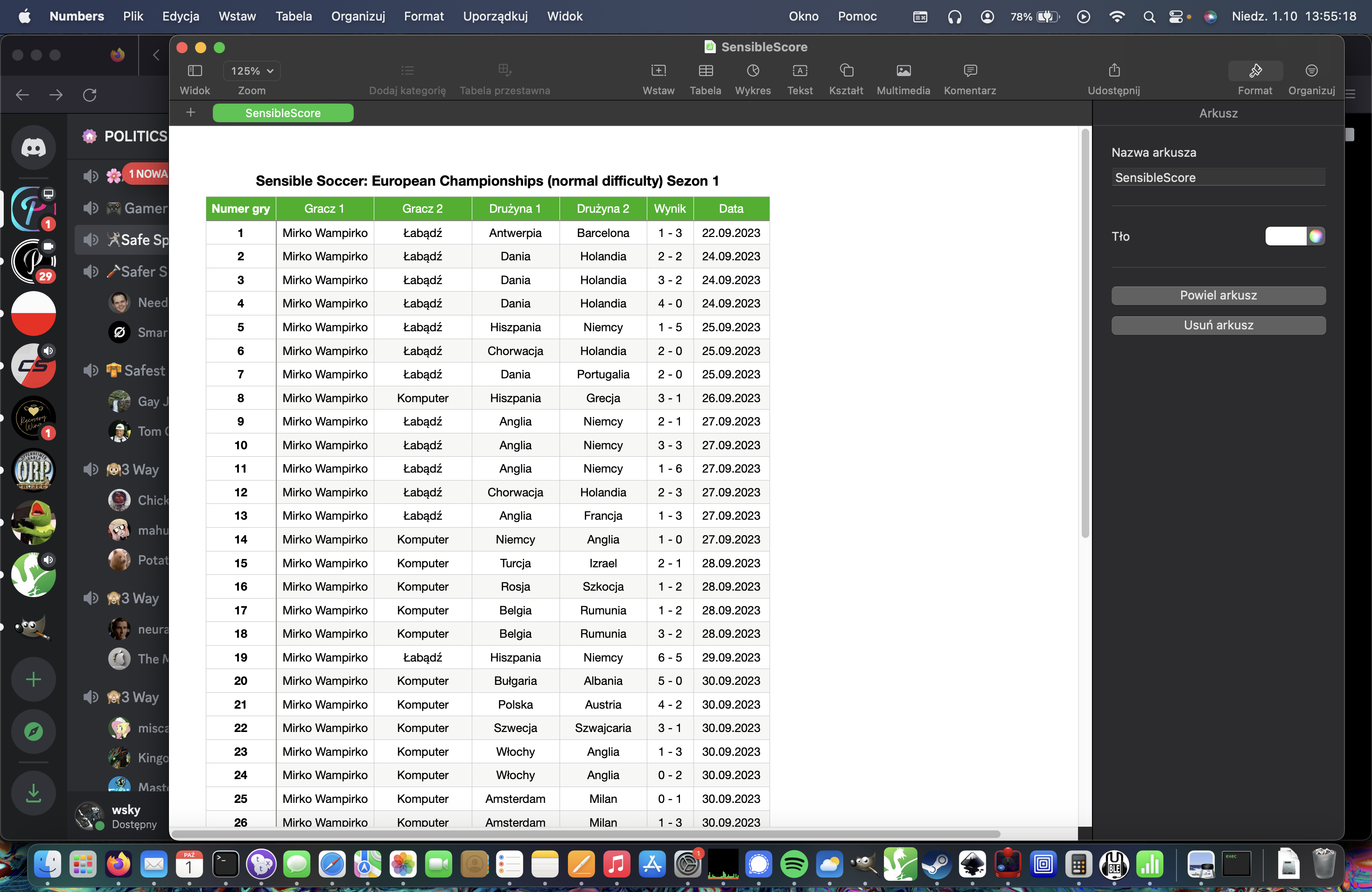The width and height of the screenshot is (1372, 892).
Task: Open the Widok sidebar view menu
Action: 194,71
